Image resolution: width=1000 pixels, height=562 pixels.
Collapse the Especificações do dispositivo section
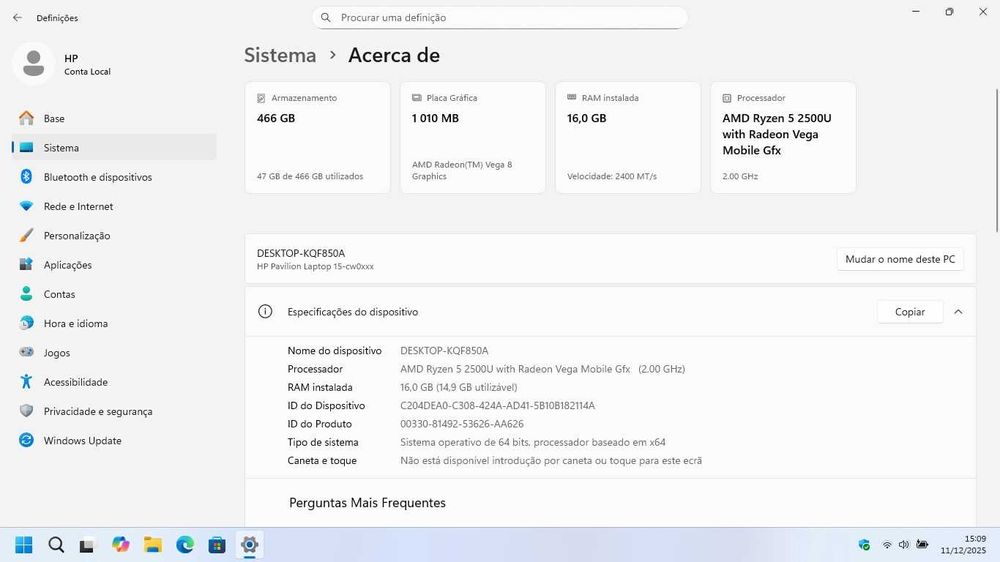(958, 312)
